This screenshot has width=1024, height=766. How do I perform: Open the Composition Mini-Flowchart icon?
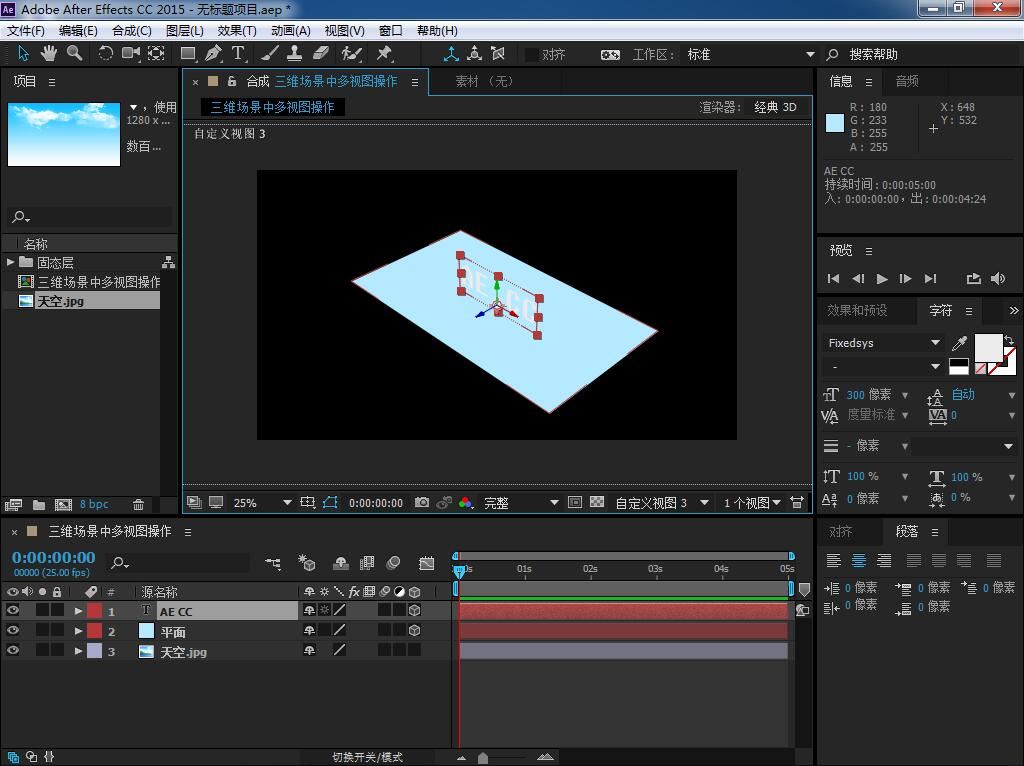pyautogui.click(x=273, y=563)
